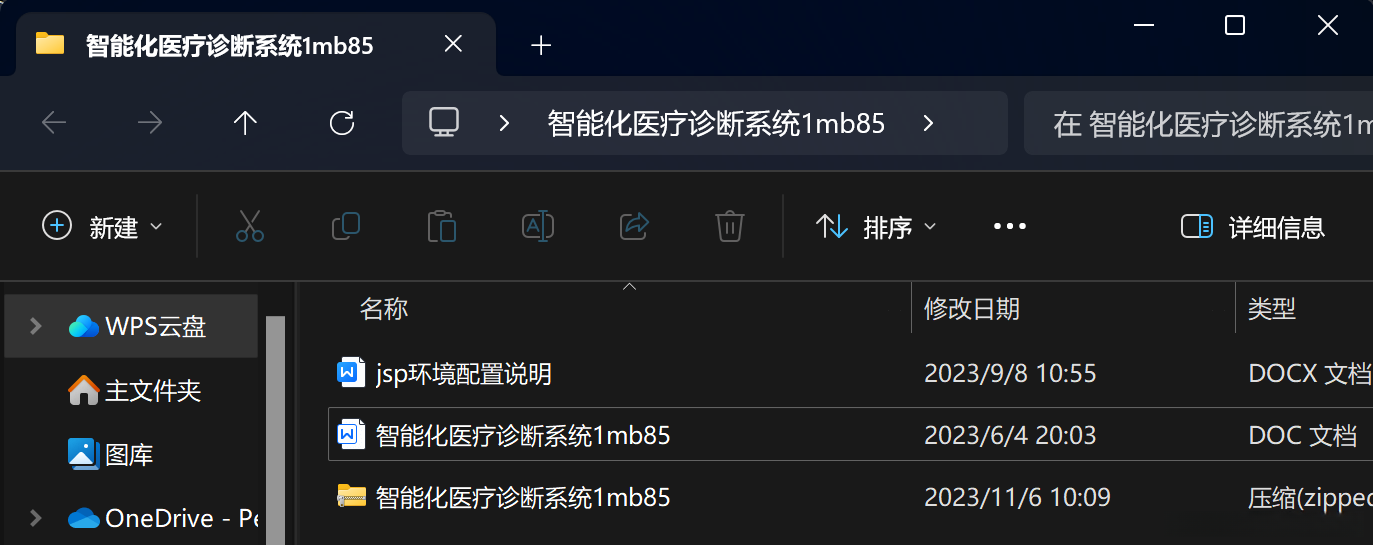The height and width of the screenshot is (545, 1373).
Task: Open the 新建 dropdown menu
Action: pos(102,227)
